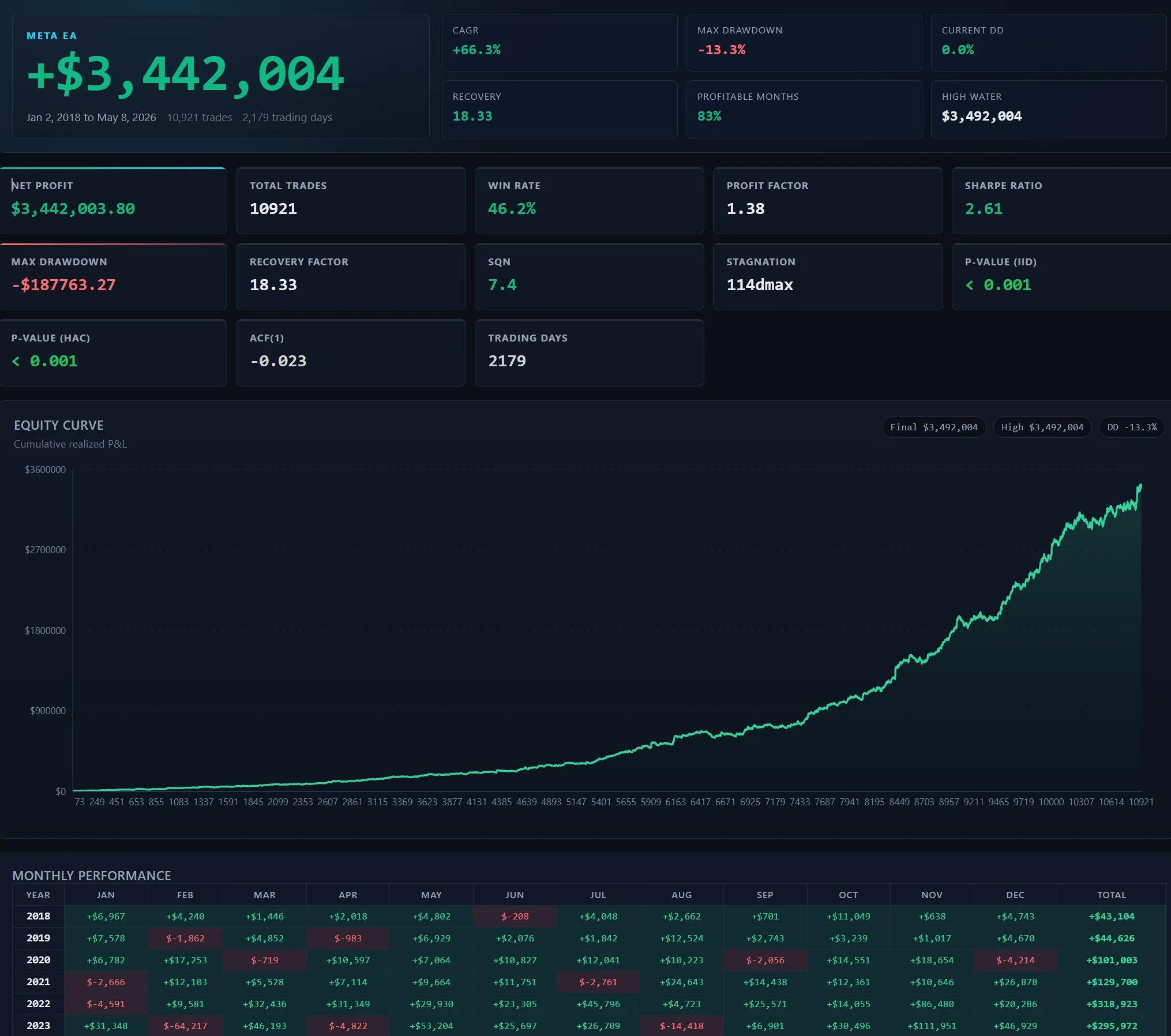This screenshot has width=1171, height=1036.
Task: Click the Cumulative realized P&L subtitle
Action: pos(70,444)
